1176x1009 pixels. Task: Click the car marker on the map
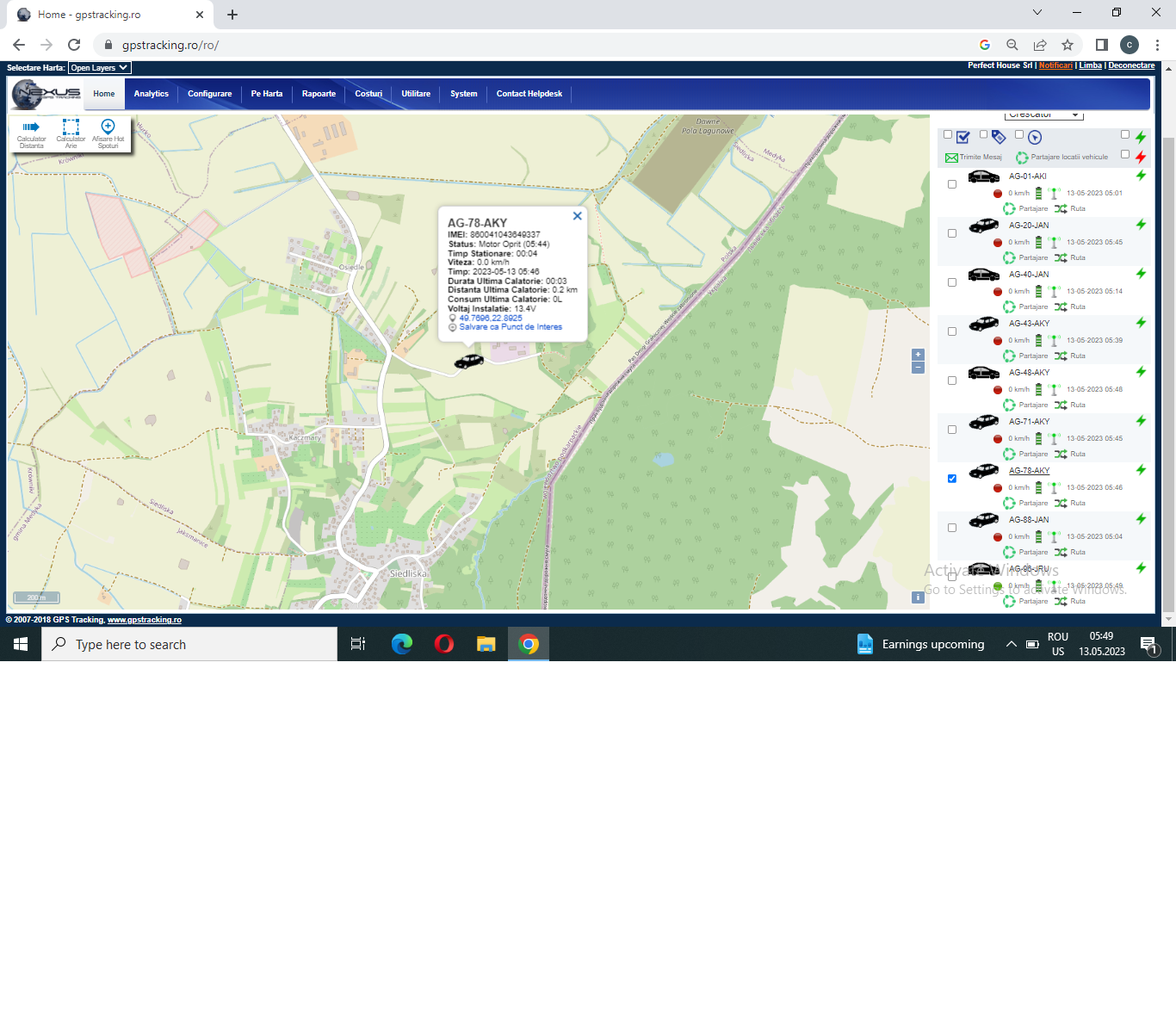point(469,361)
